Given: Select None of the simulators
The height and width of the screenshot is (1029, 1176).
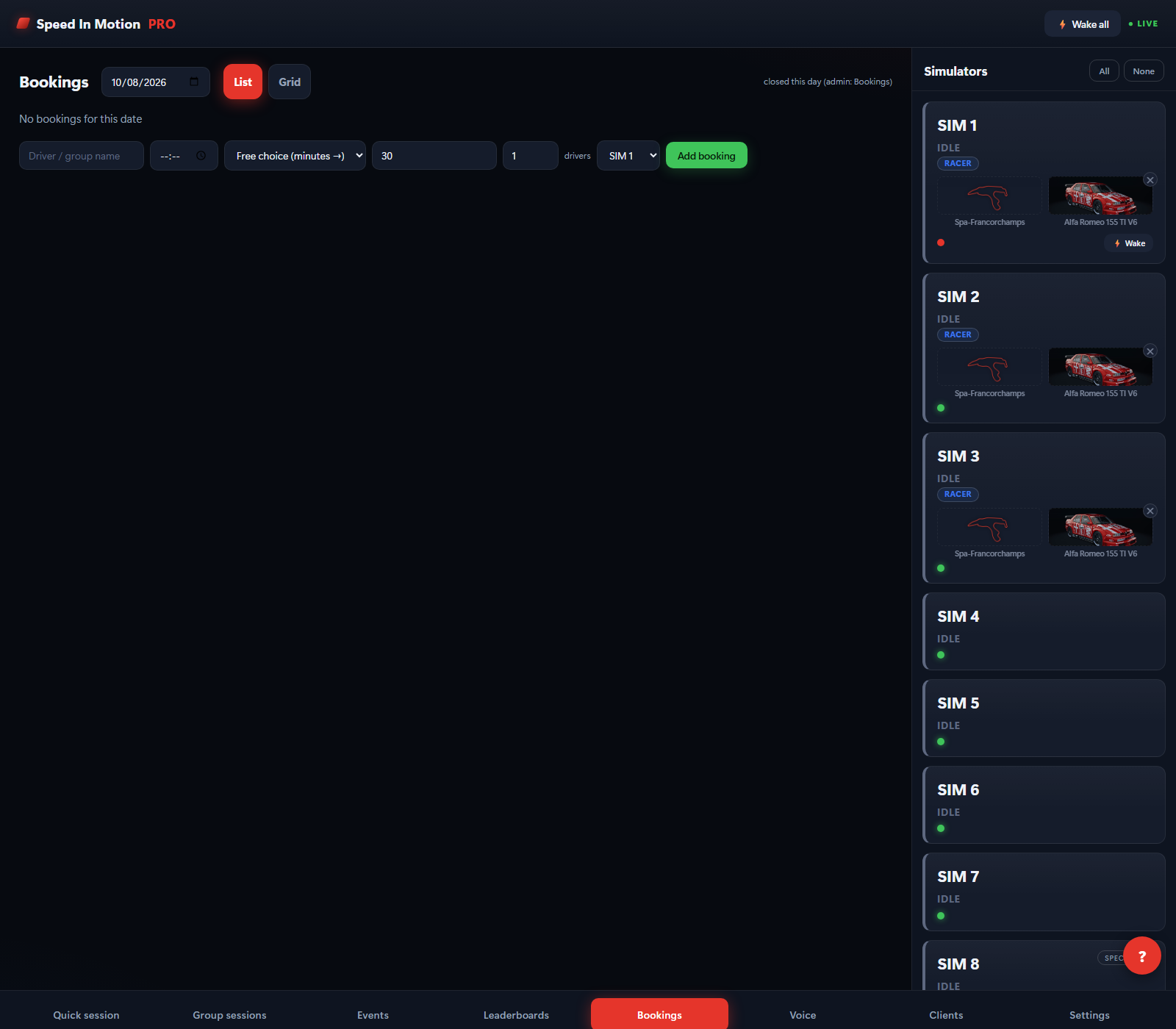Looking at the screenshot, I should pyautogui.click(x=1144, y=71).
